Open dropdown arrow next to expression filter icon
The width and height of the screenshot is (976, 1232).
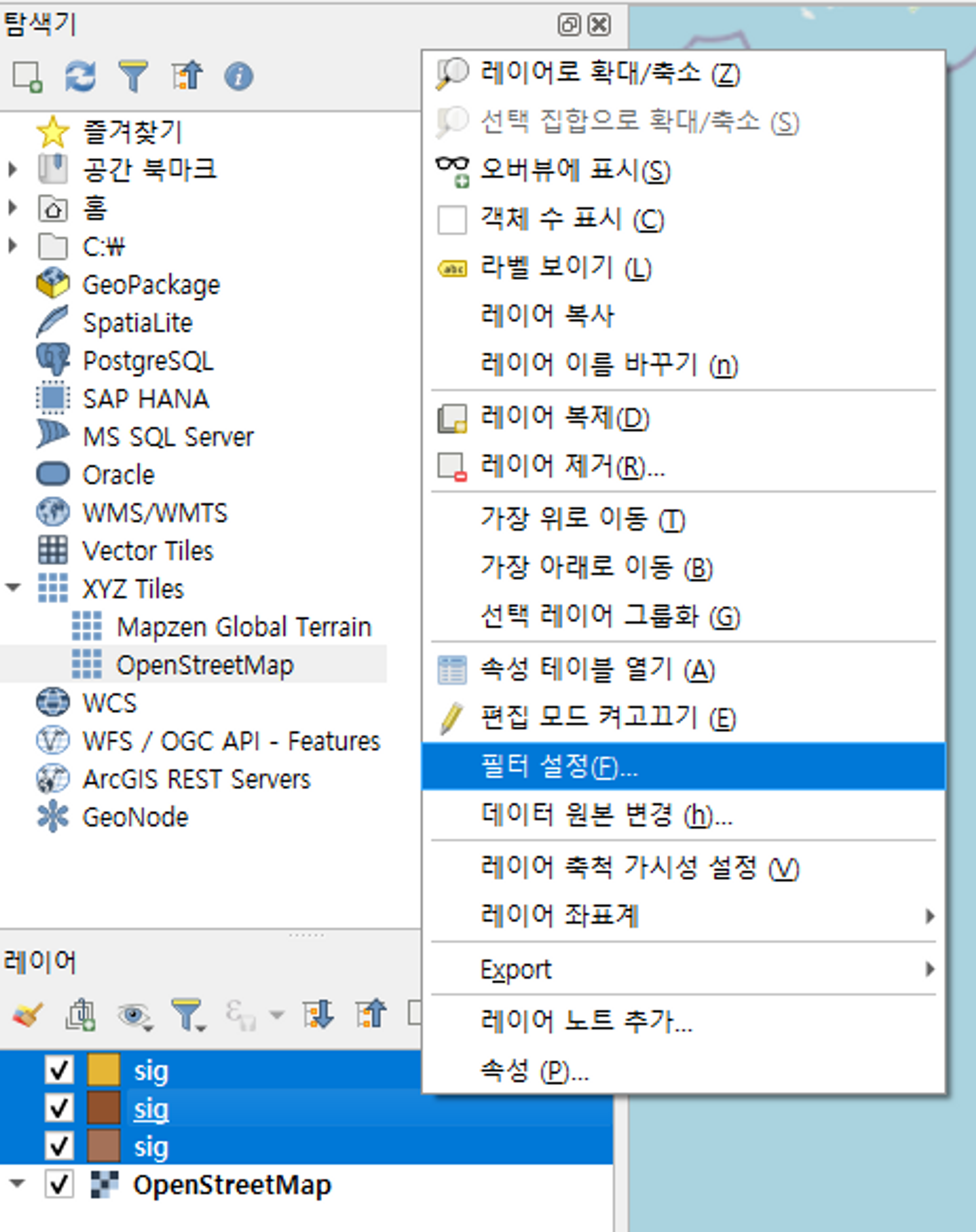[x=277, y=1015]
